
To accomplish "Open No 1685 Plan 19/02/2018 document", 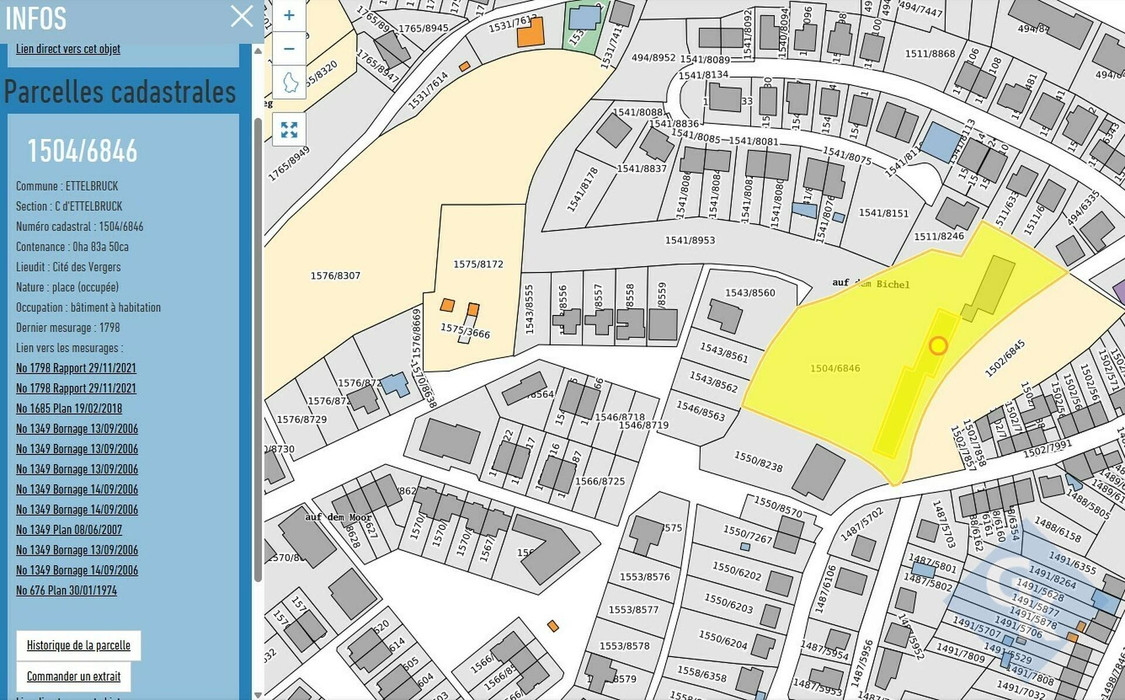I will [x=68, y=408].
